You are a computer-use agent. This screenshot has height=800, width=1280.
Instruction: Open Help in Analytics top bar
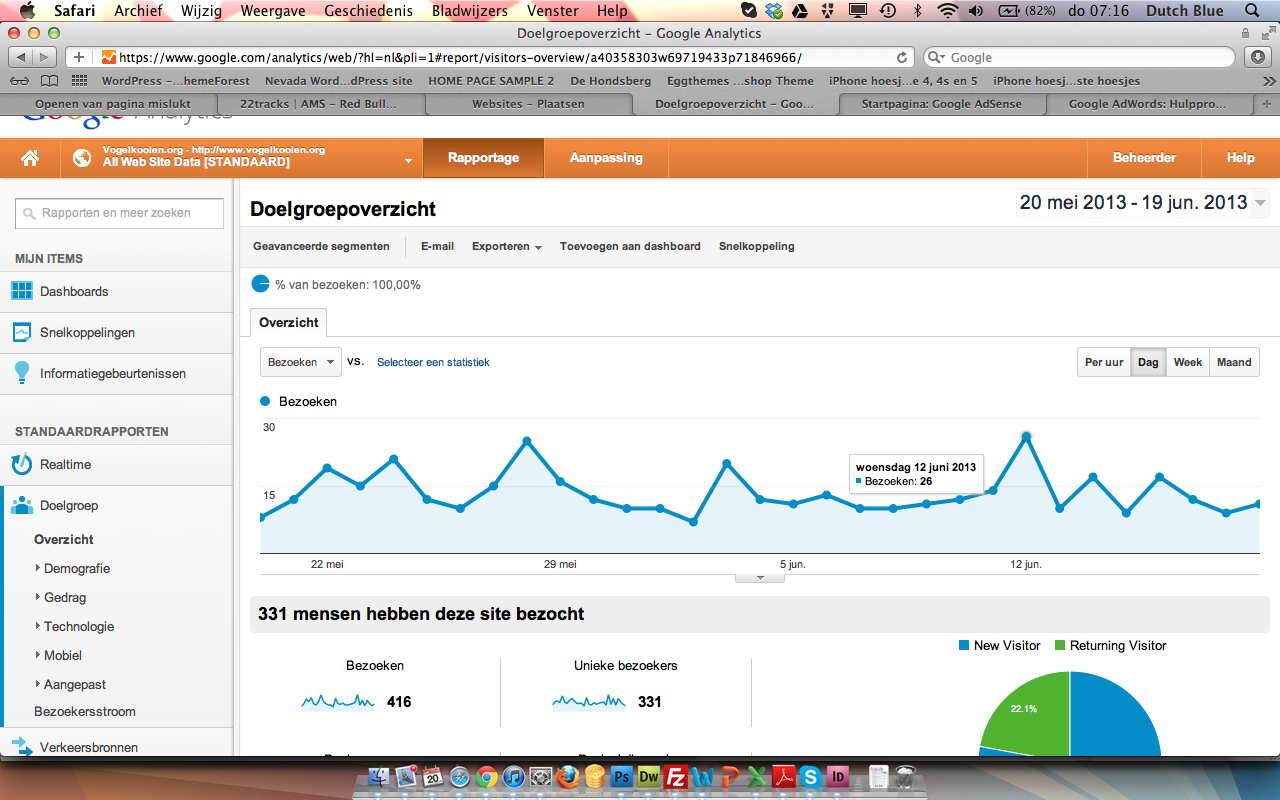1240,158
